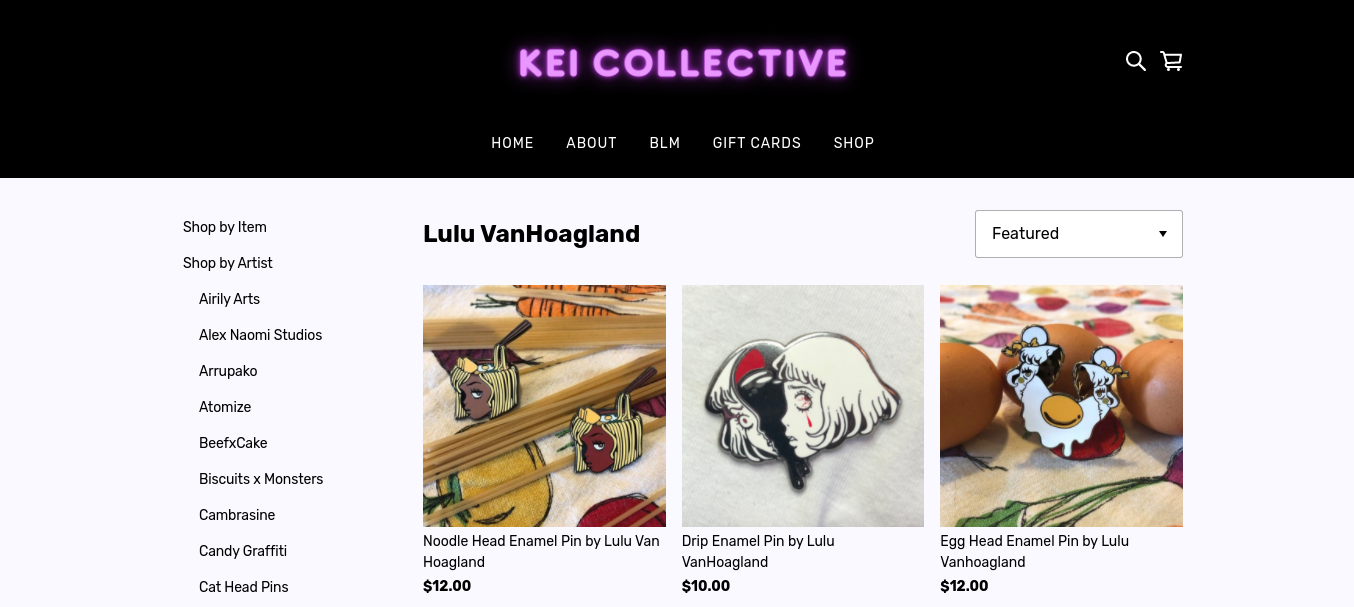This screenshot has width=1354, height=607.
Task: Select Airily Arts artist link
Action: coord(229,299)
